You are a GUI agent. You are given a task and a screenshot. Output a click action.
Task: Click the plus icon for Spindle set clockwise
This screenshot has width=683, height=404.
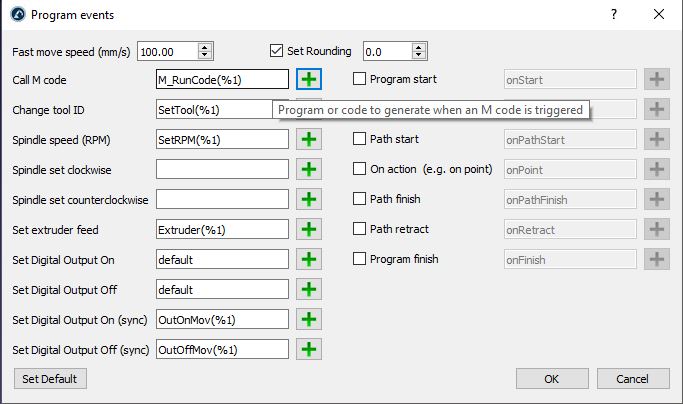pos(310,169)
